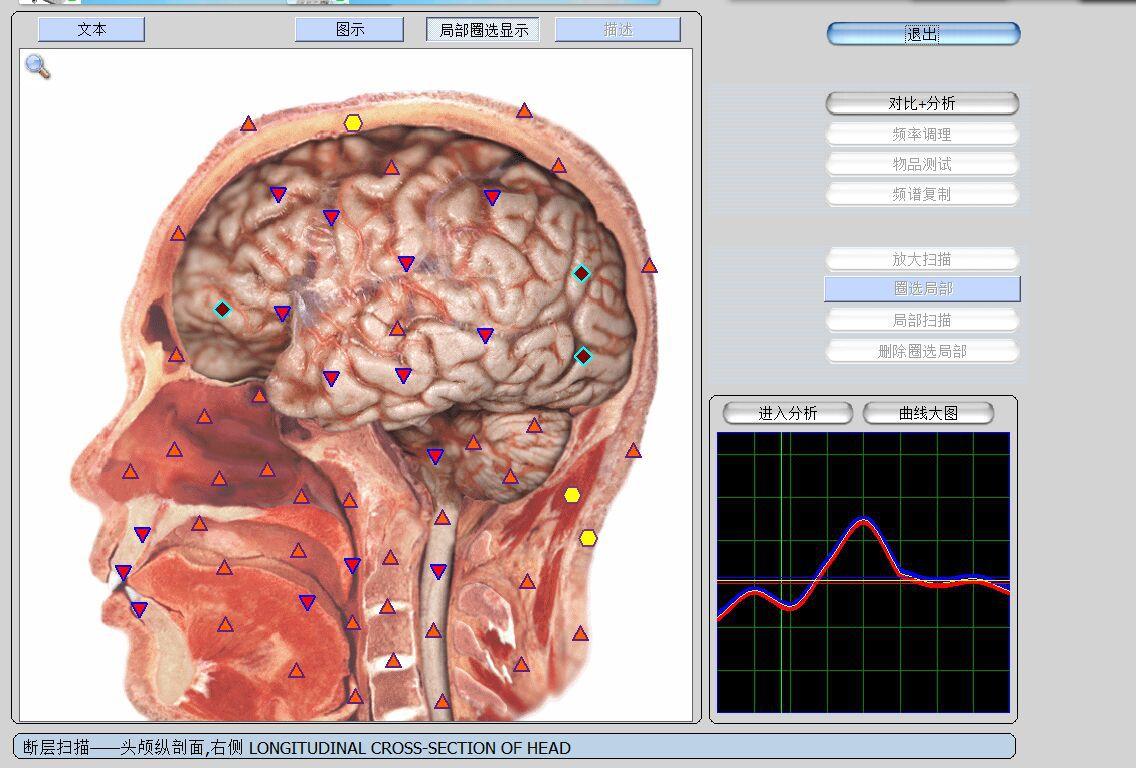This screenshot has height=768, width=1136.
Task: Click the orange triangle marker outside the rear skull
Action: tap(649, 266)
